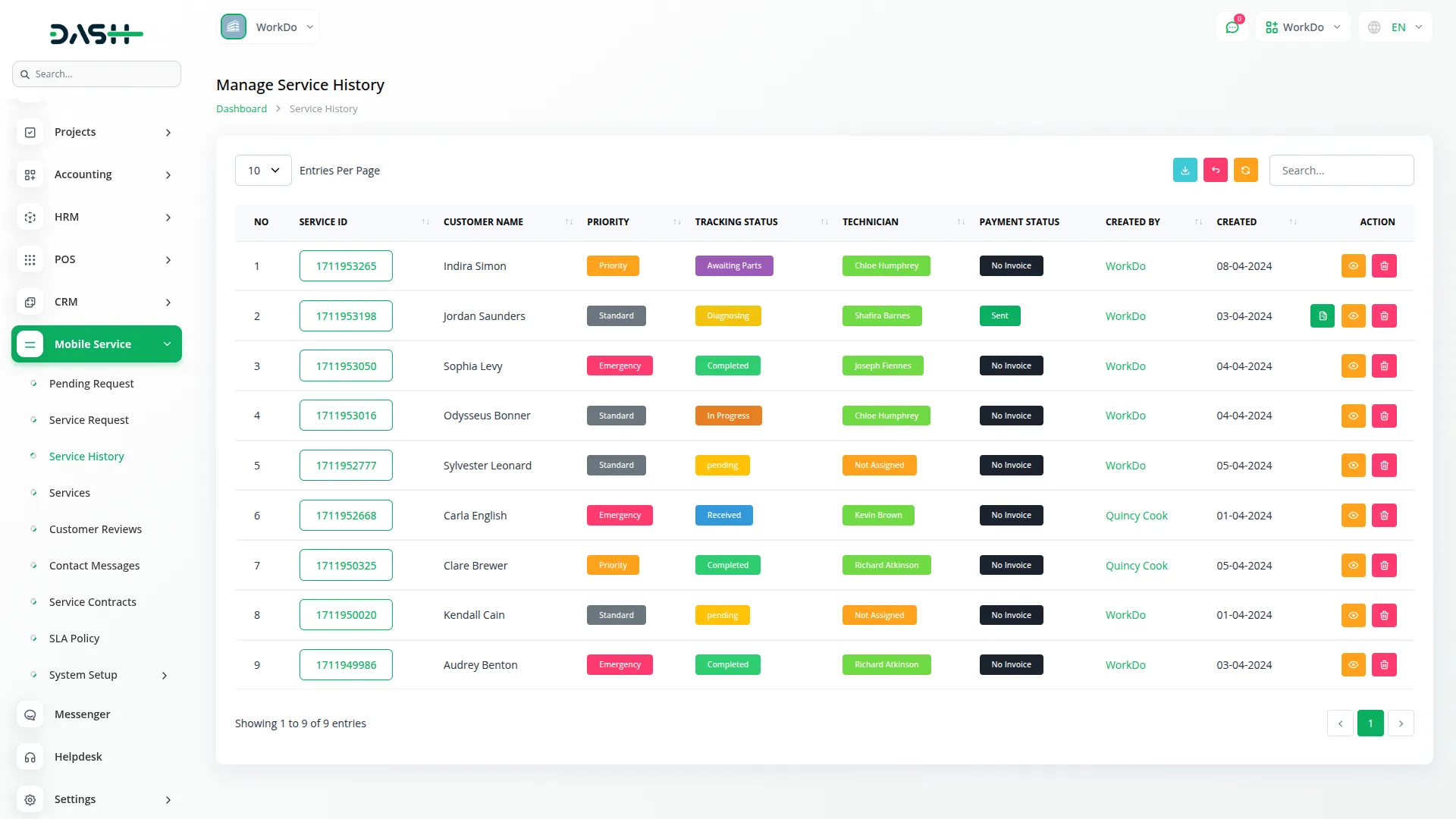The image size is (1456, 819).
Task: Open the green invoice icon for Jordan Saunders
Action: [1323, 315]
